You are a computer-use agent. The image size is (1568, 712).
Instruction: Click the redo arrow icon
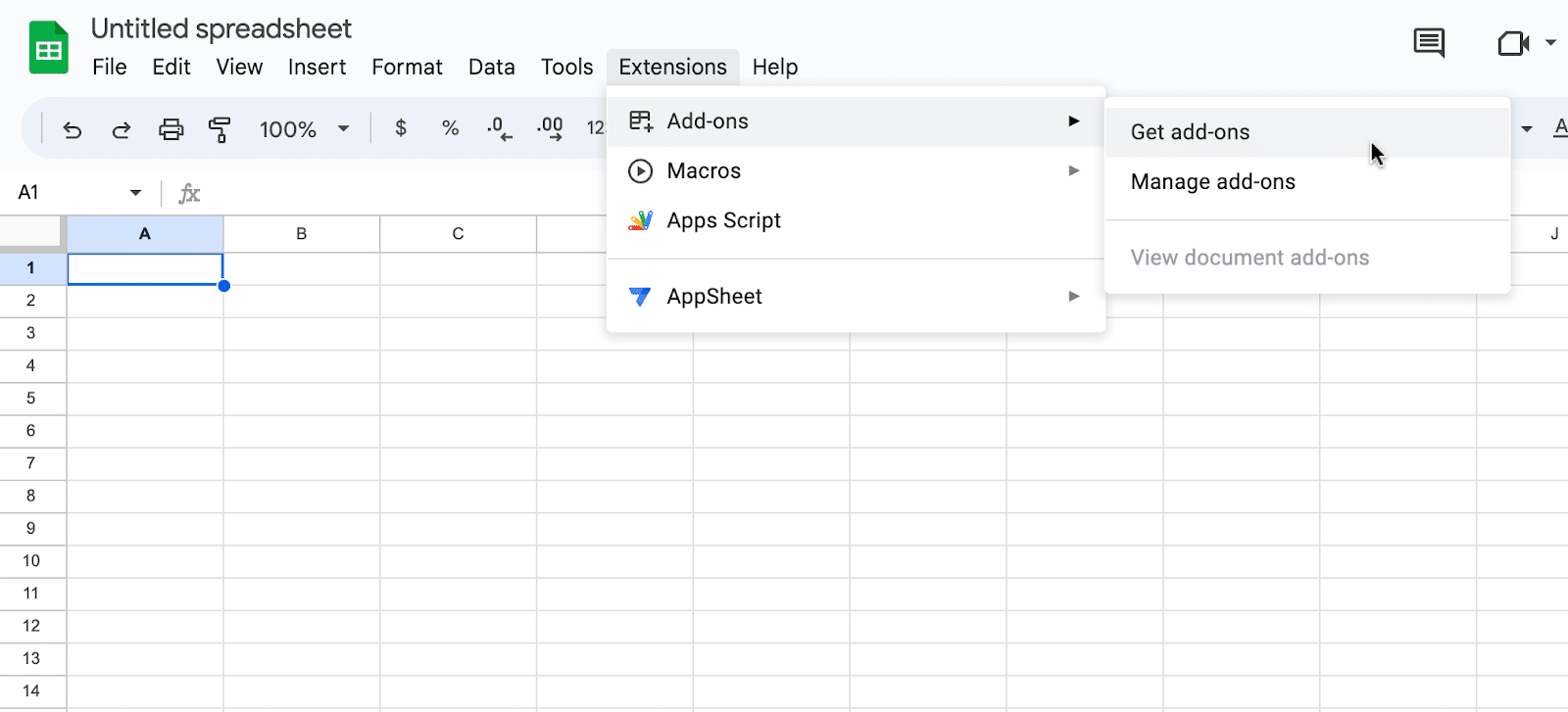point(121,129)
